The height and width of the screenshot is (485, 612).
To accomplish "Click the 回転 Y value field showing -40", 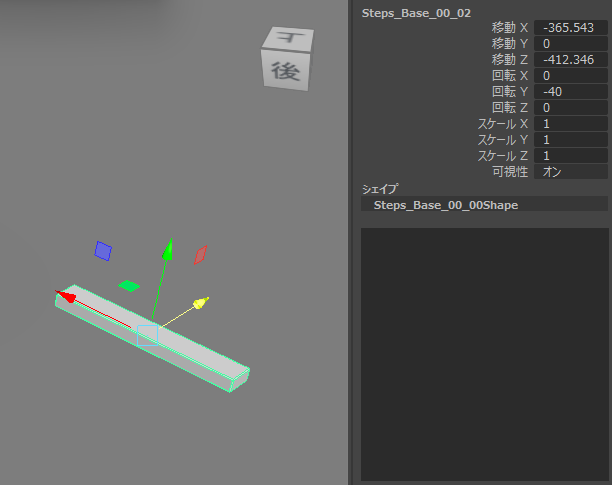I will click(x=570, y=92).
